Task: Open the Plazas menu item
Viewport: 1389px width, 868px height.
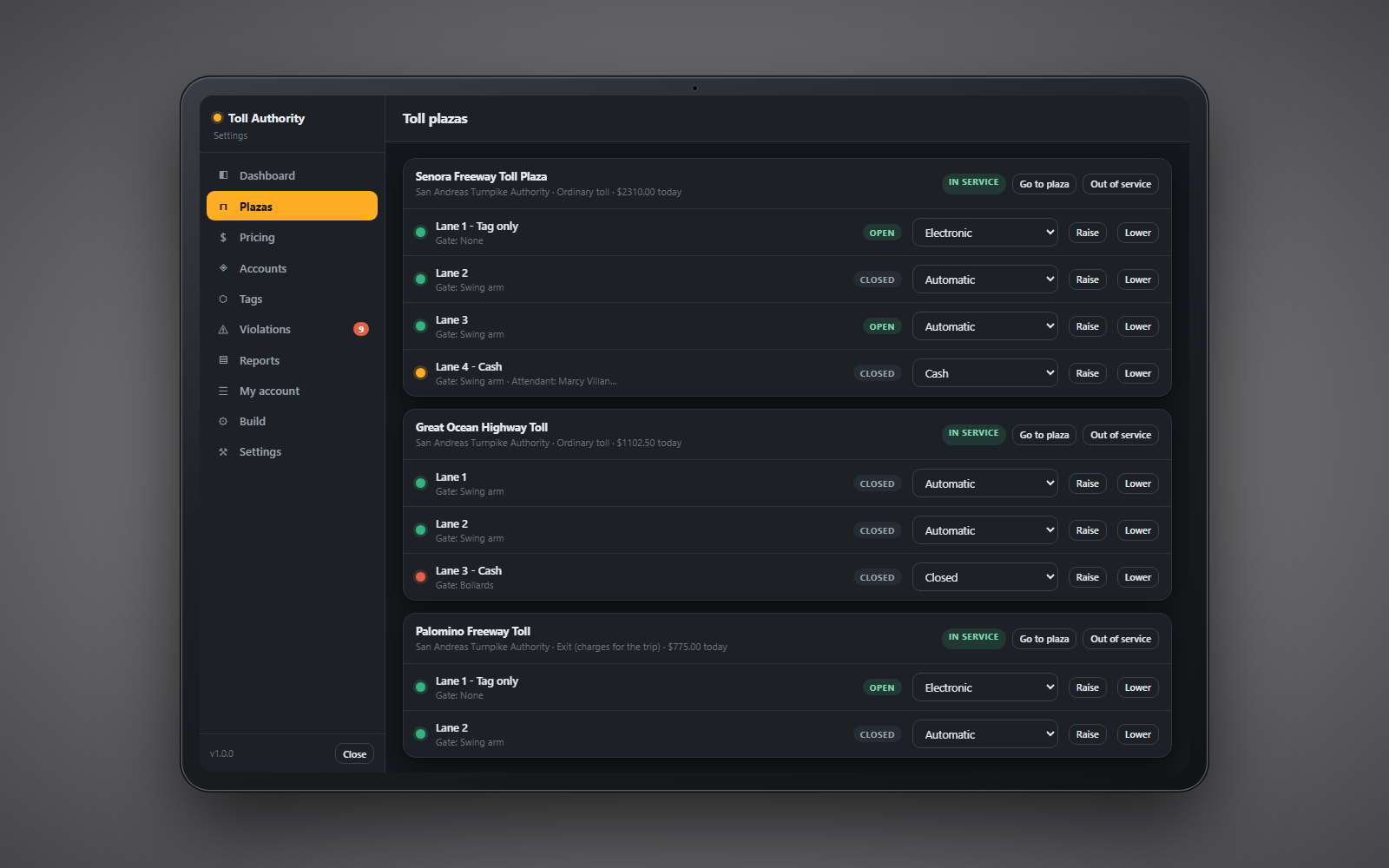Action: point(292,206)
